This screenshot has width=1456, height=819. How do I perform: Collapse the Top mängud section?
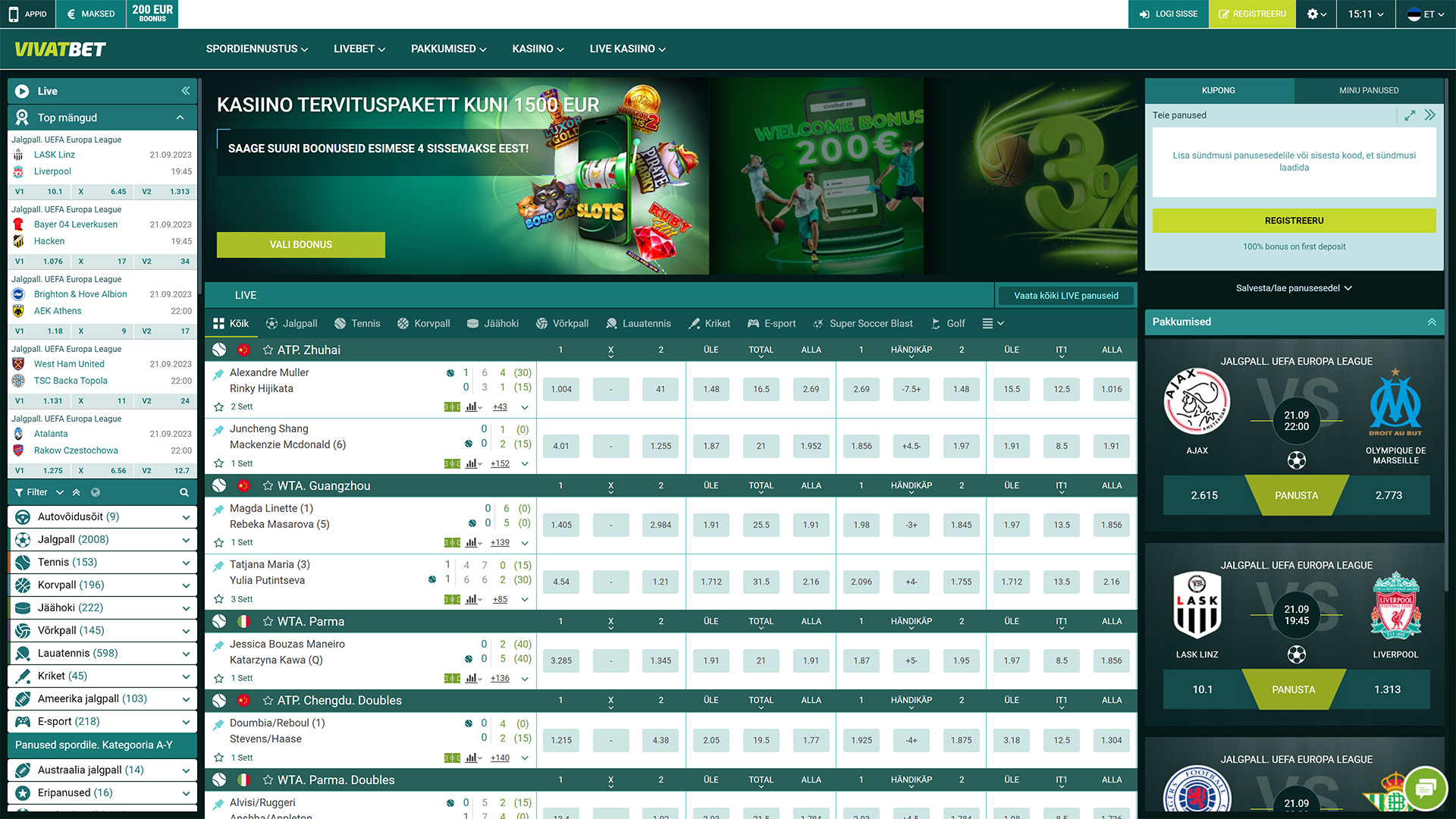point(180,118)
